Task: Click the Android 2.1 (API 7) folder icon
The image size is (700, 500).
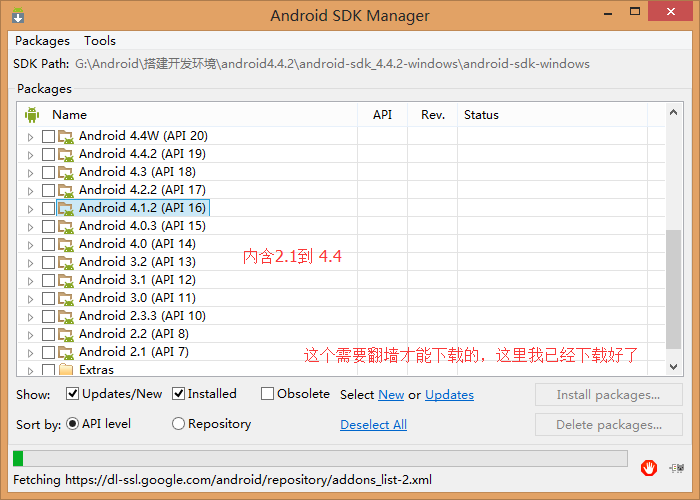Action: pos(66,352)
